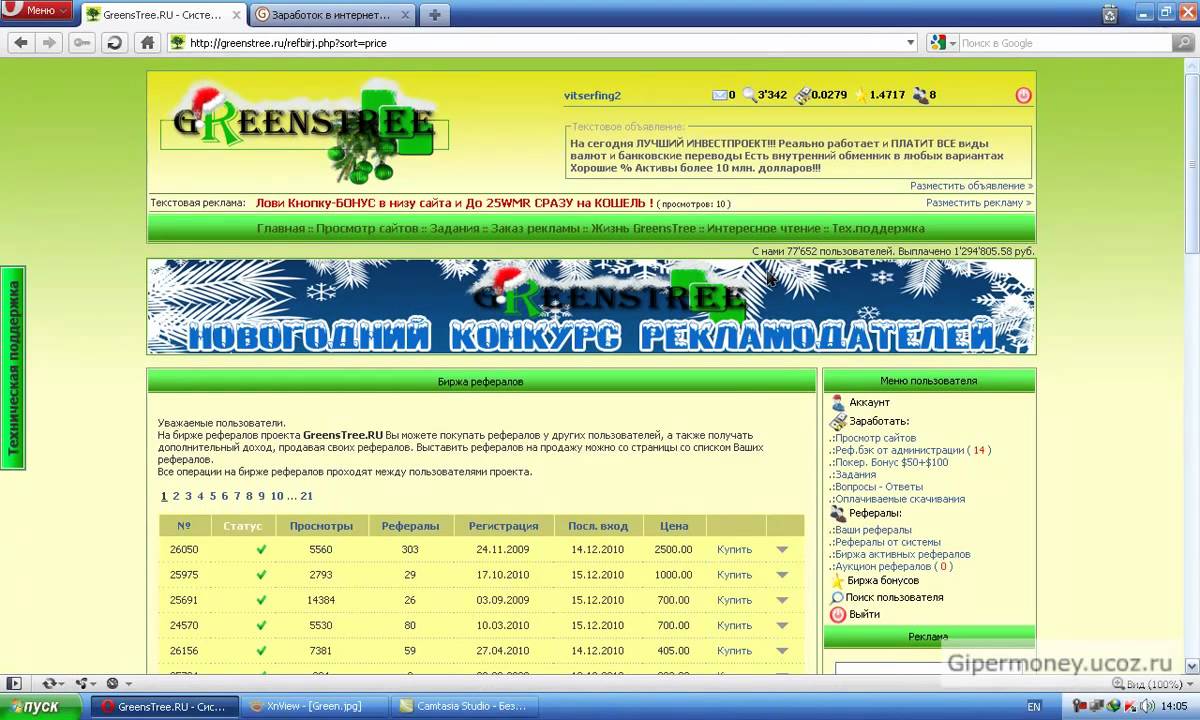
Task: Switch to Camtasia Studio taskbar window
Action: click(x=466, y=706)
